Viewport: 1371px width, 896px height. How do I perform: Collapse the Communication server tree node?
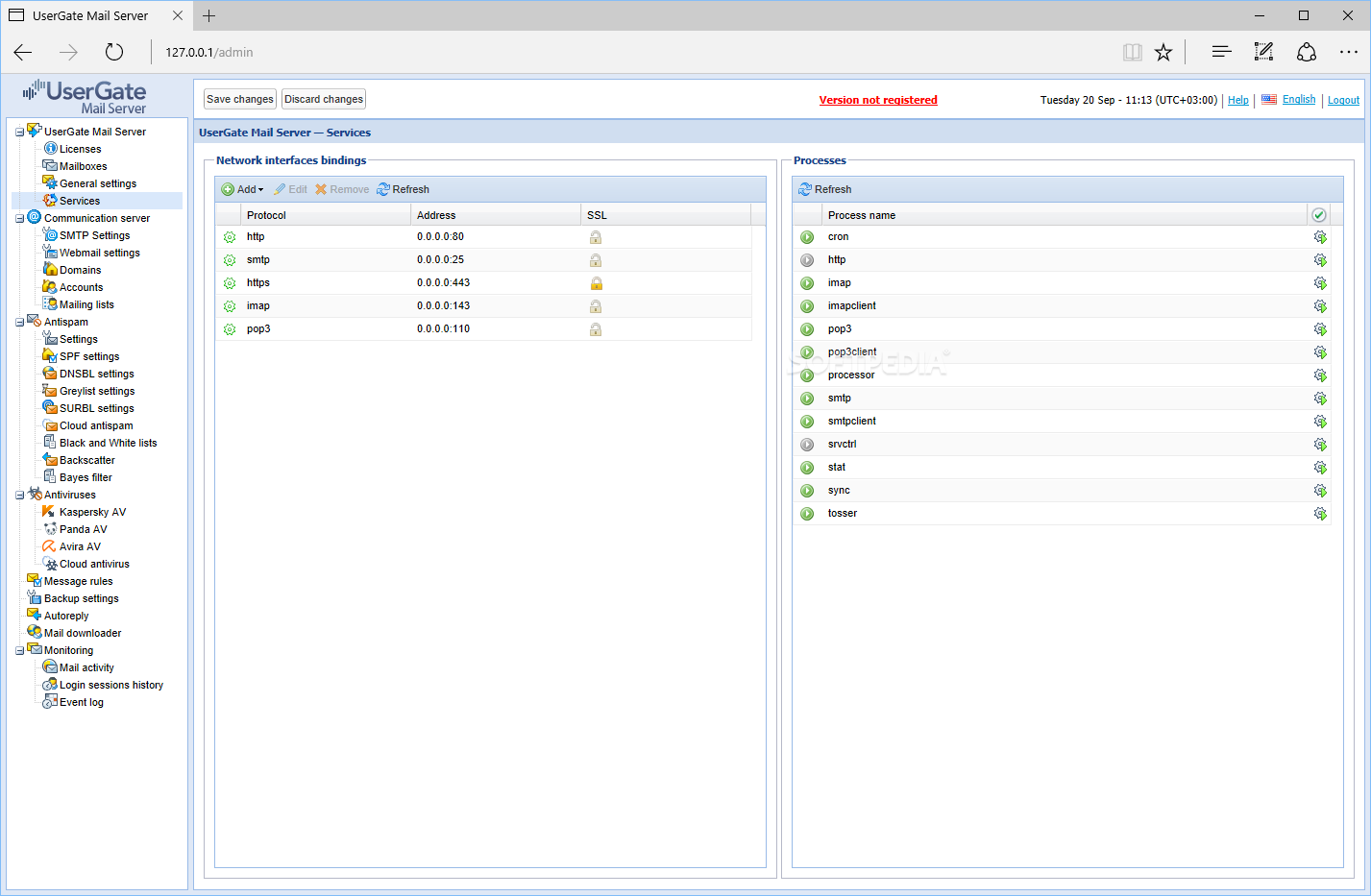[x=19, y=219]
